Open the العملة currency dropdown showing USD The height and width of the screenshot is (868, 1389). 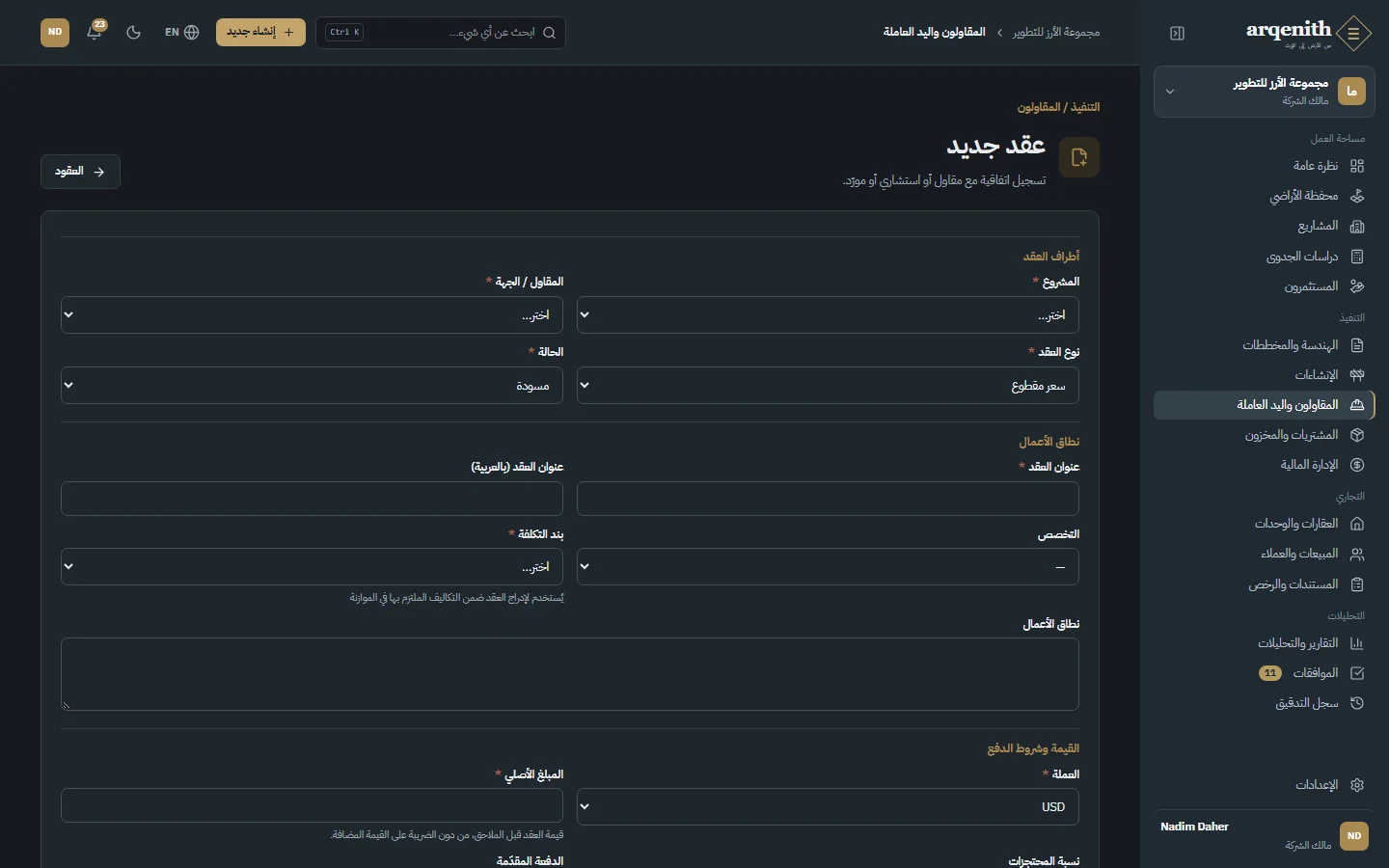[x=828, y=807]
